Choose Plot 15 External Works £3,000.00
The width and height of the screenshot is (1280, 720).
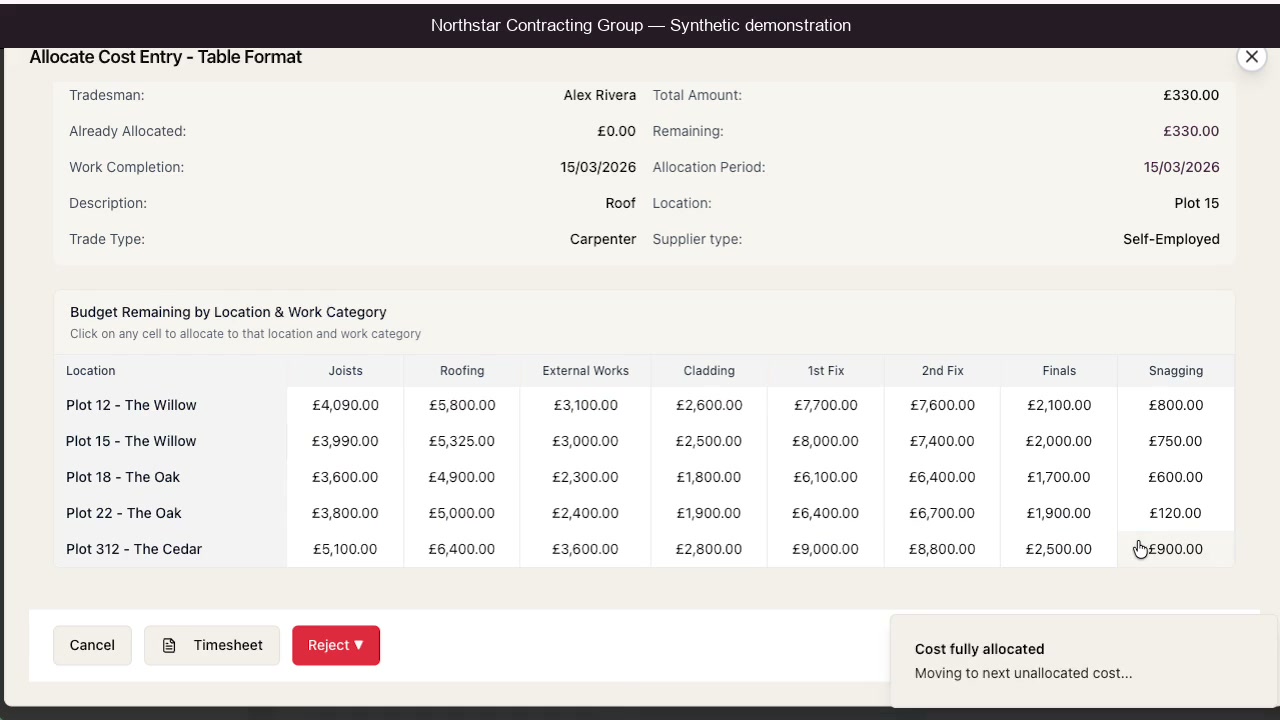585,441
